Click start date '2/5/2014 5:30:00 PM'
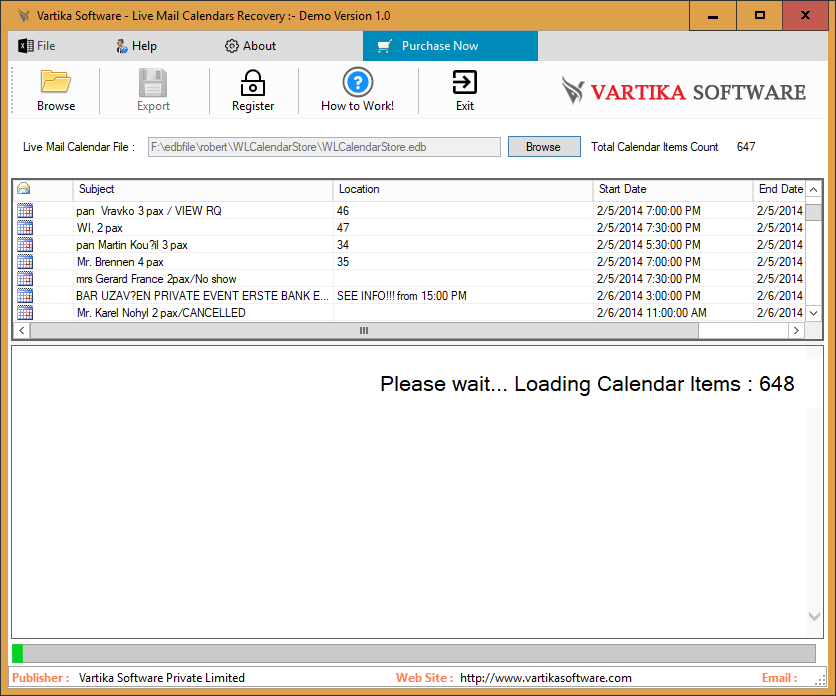Screen dimensions: 836x696 (x=648, y=245)
